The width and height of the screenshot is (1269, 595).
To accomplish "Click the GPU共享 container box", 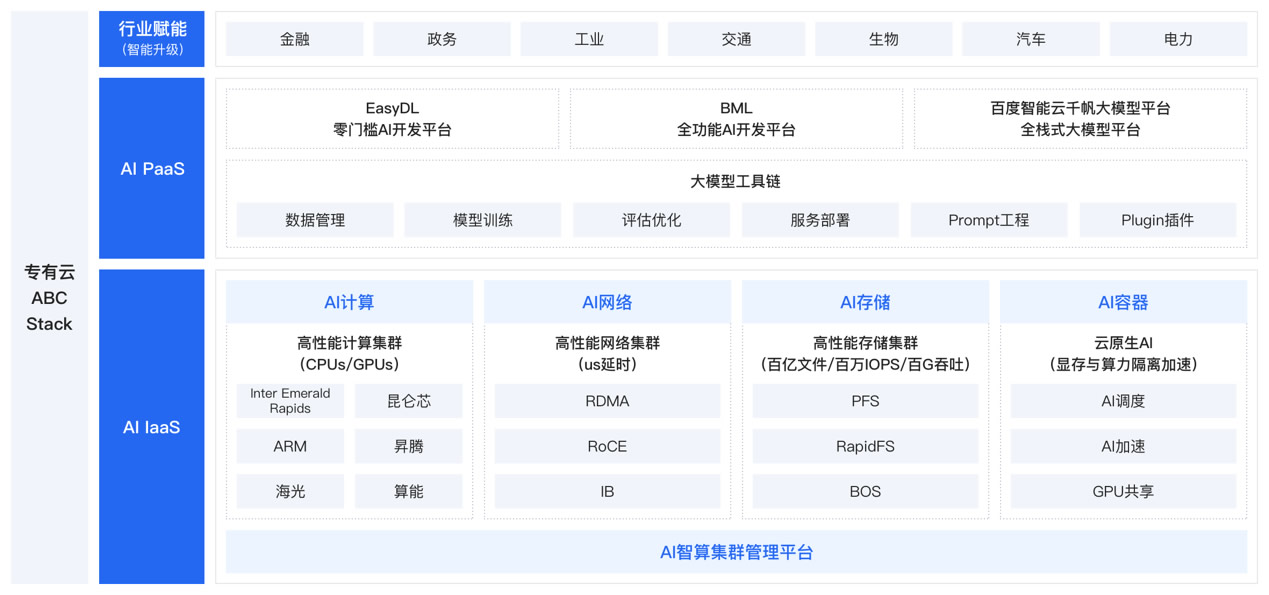I will click(1123, 491).
